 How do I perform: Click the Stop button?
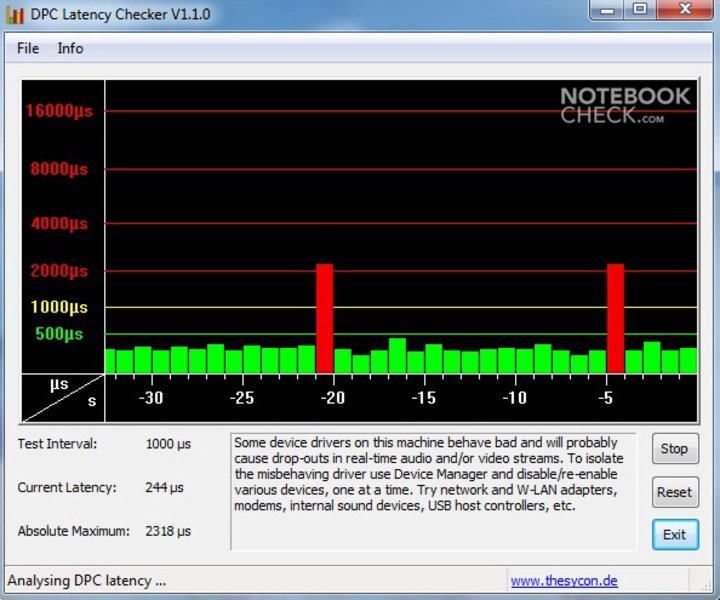pos(675,449)
